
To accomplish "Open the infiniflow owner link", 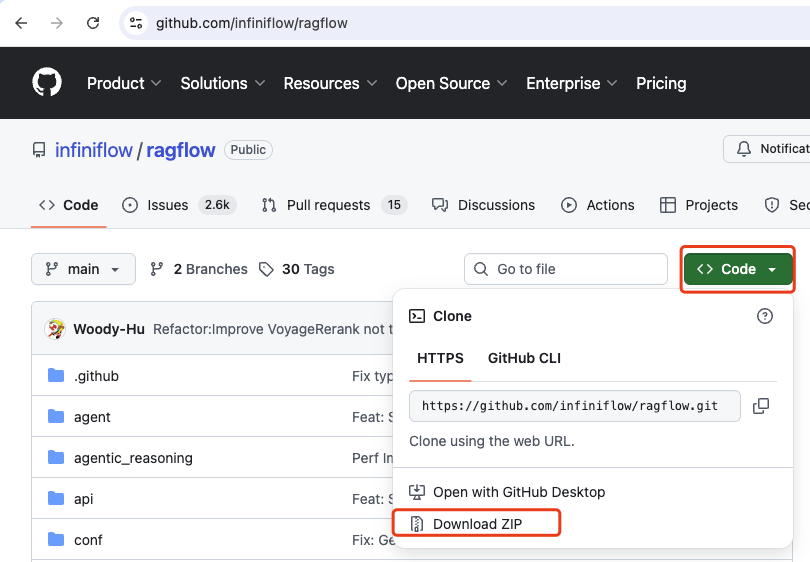I will pos(94,150).
